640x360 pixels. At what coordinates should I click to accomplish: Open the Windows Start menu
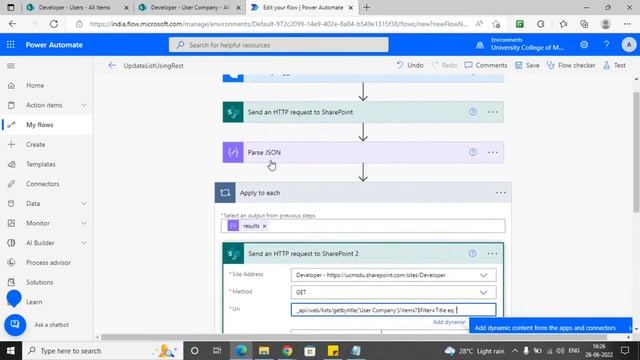pyautogui.click(x=11, y=351)
